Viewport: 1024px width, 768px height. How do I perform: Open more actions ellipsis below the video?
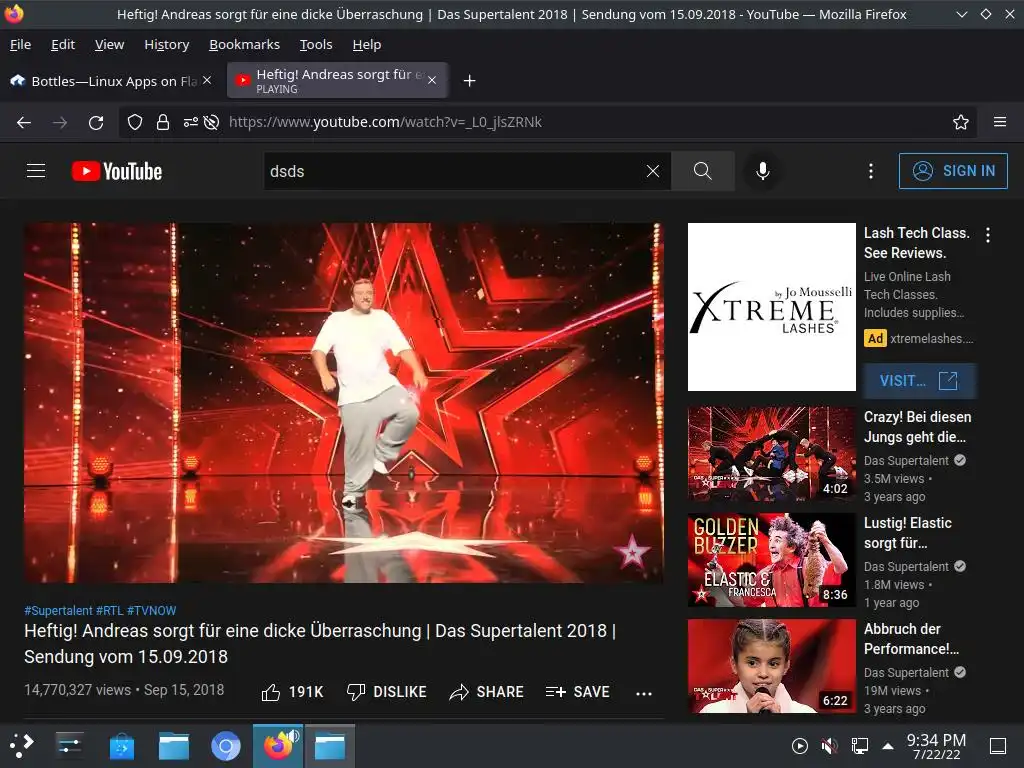click(x=644, y=694)
